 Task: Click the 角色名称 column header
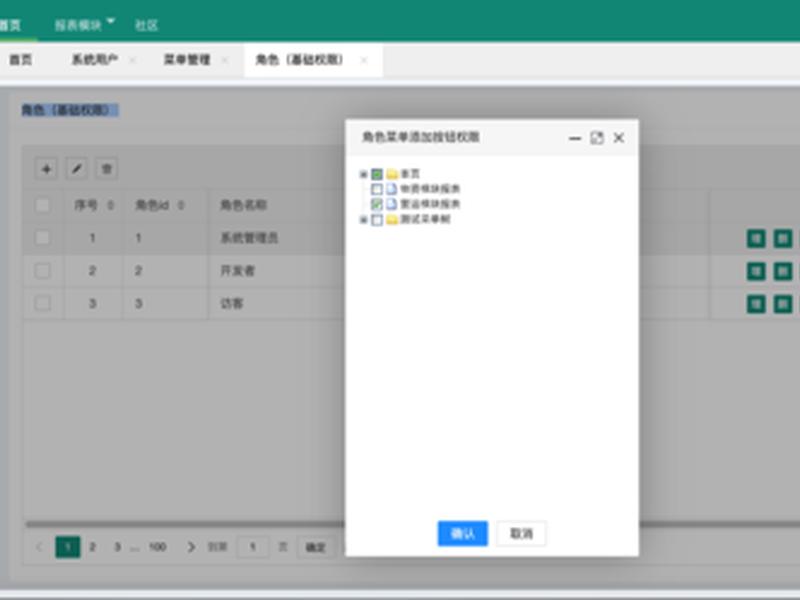(243, 205)
